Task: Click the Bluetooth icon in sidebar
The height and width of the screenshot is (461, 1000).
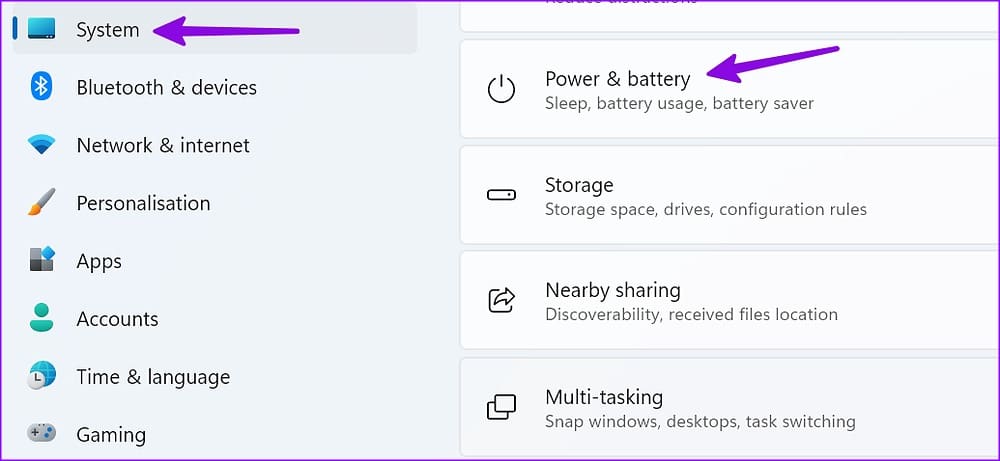Action: [x=41, y=87]
